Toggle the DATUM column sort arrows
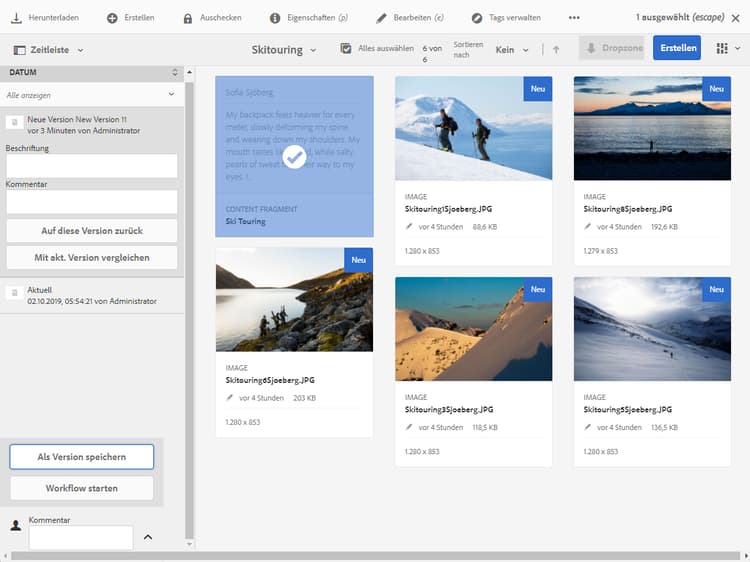The width and height of the screenshot is (750, 562). (175, 72)
